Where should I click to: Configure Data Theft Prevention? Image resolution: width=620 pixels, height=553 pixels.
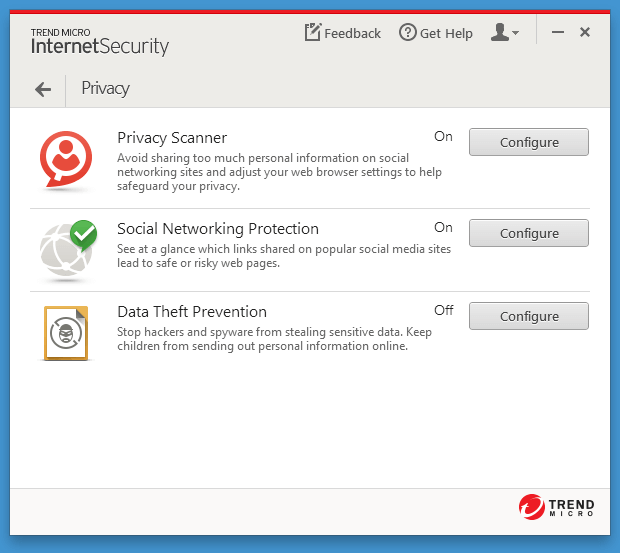pyautogui.click(x=529, y=316)
